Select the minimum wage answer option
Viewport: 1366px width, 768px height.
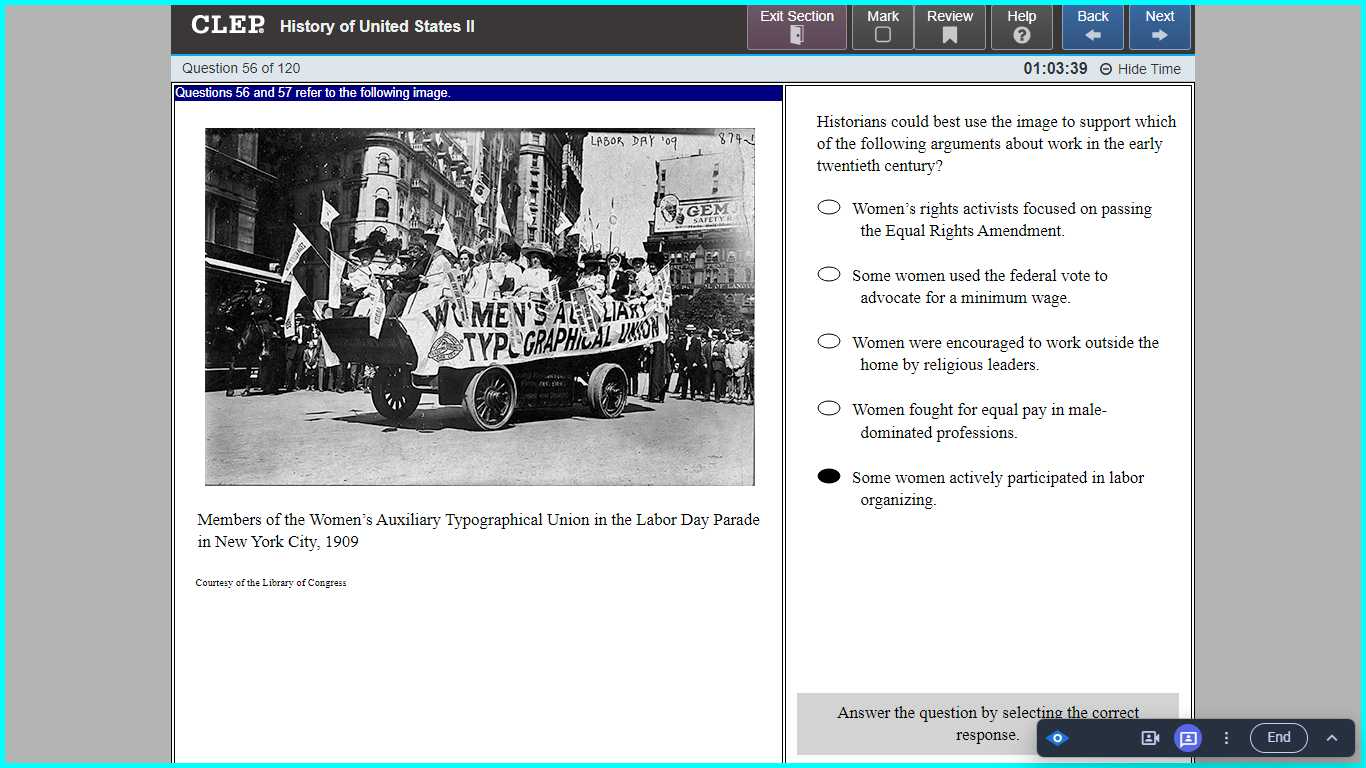tap(829, 275)
